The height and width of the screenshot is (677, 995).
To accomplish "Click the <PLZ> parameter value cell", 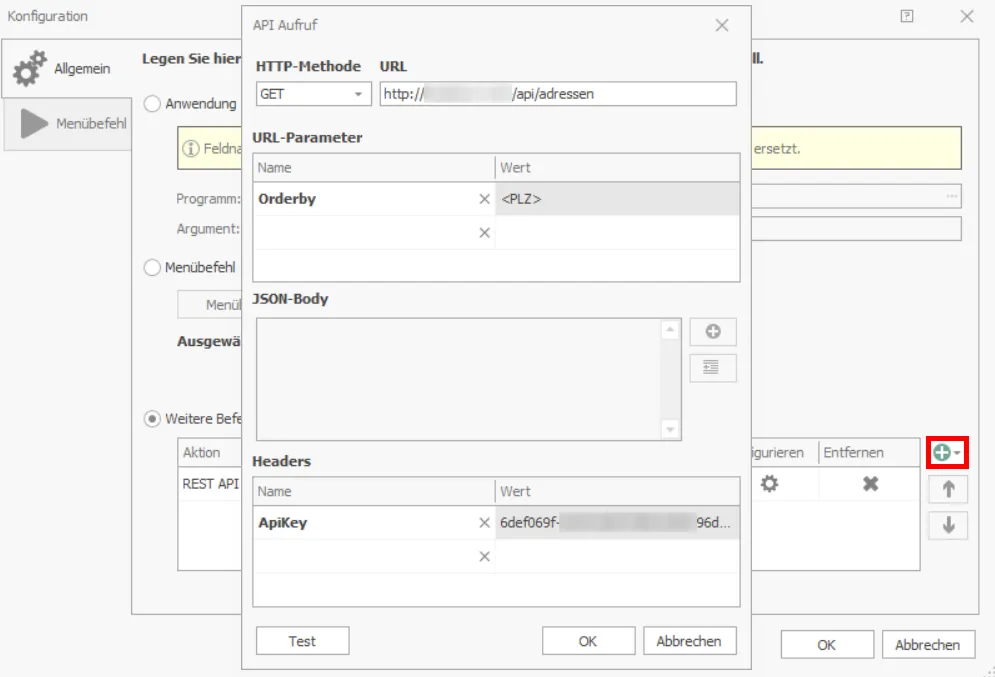I will pyautogui.click(x=617, y=199).
